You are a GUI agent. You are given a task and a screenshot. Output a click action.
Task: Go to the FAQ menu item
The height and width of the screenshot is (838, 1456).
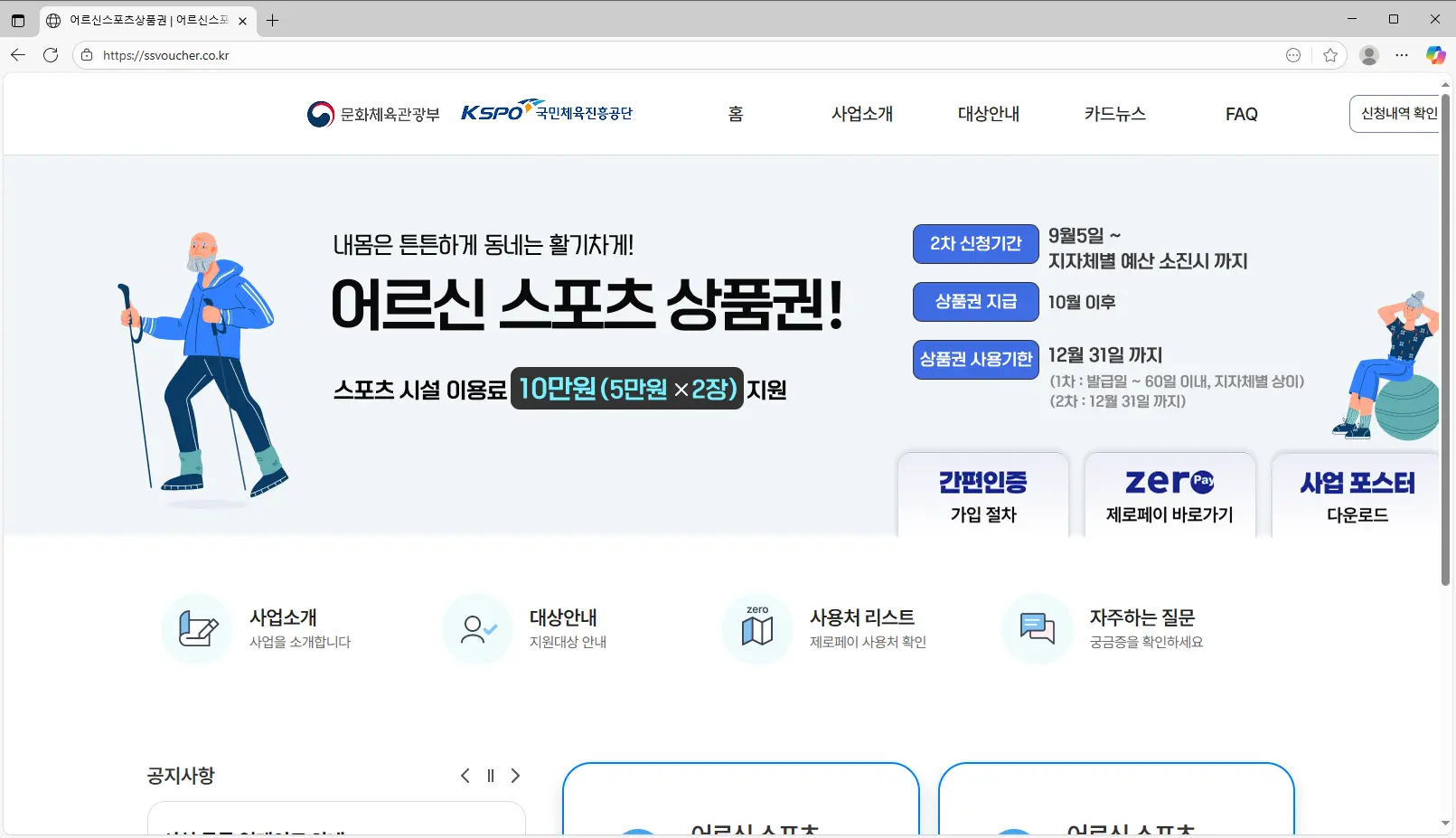click(x=1241, y=114)
